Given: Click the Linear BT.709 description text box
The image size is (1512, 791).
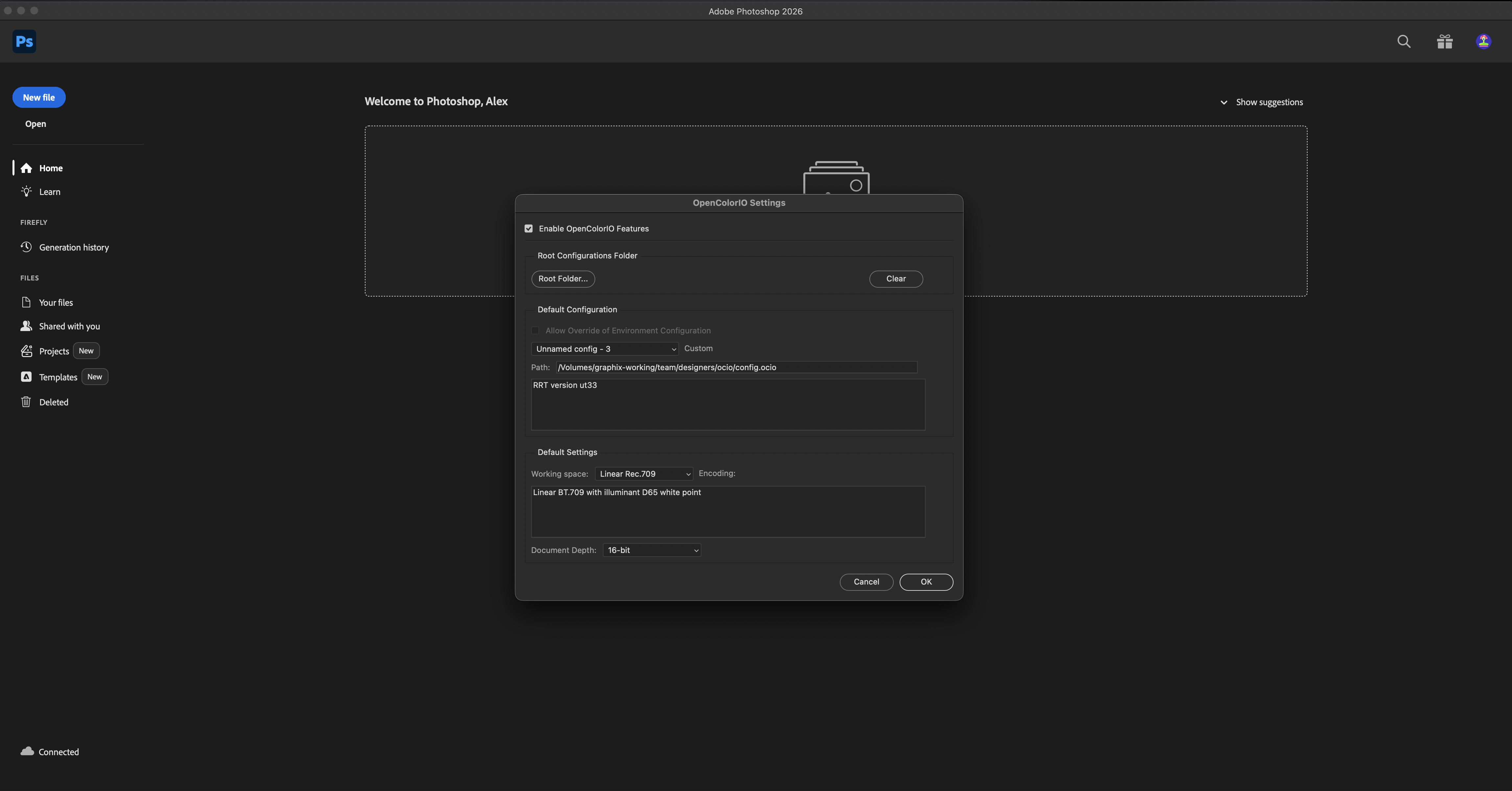Looking at the screenshot, I should coord(728,512).
